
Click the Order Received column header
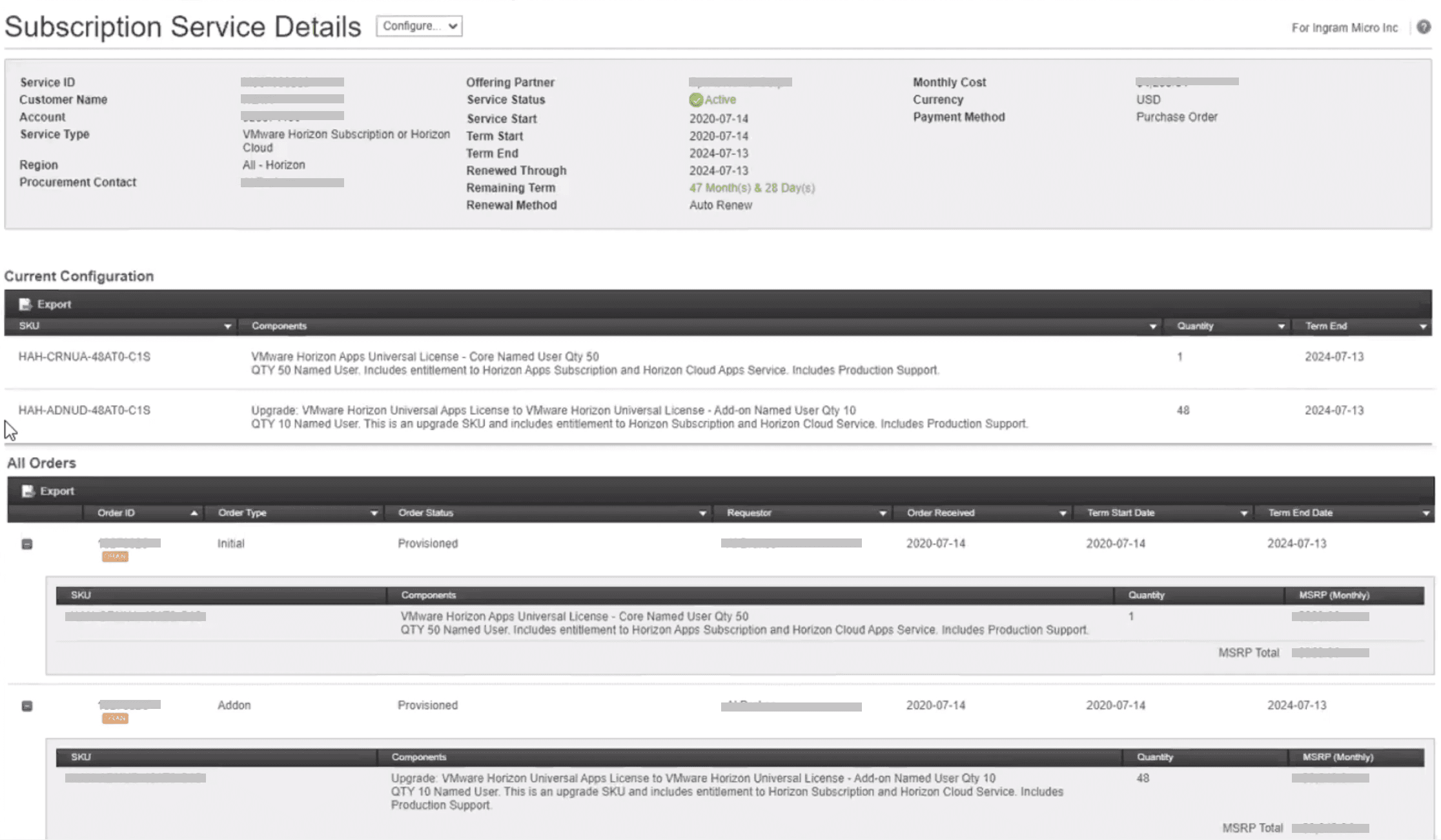coord(941,513)
